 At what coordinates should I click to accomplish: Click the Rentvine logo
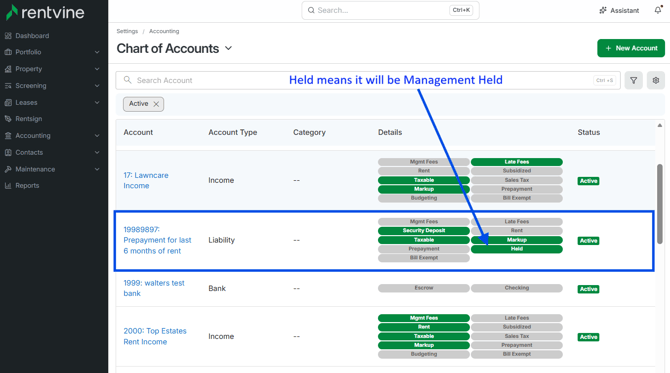(x=45, y=12)
